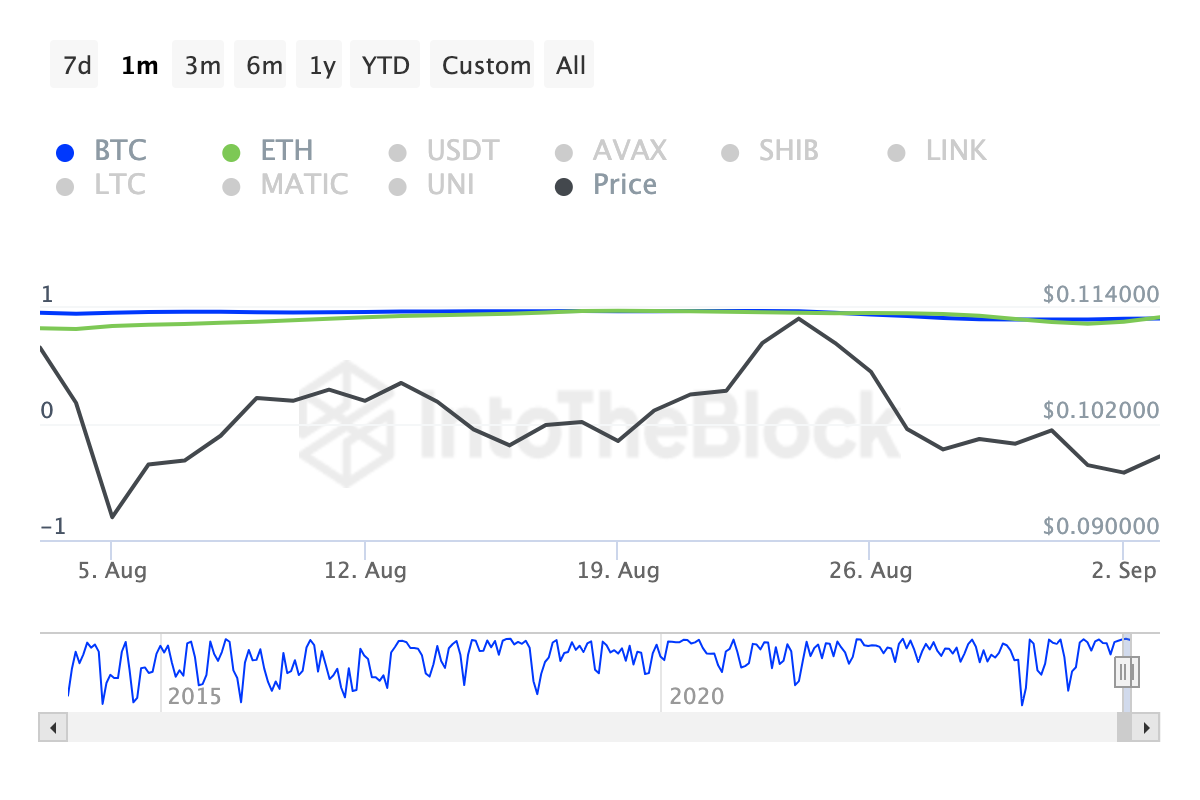This screenshot has height=800, width=1200.
Task: Toggle the Price series off
Action: coord(564,185)
